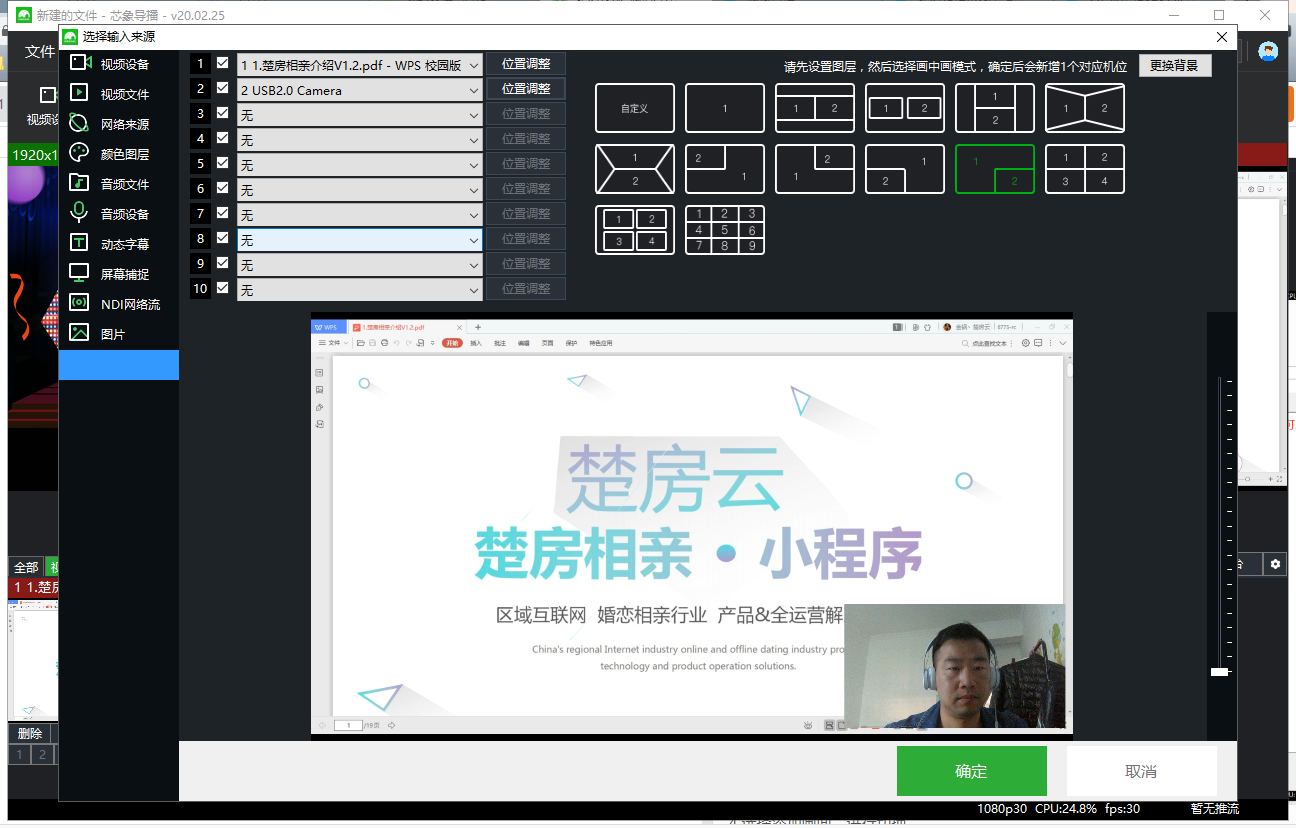Select the 音频设备 microphone source
1296x828 pixels.
click(119, 214)
